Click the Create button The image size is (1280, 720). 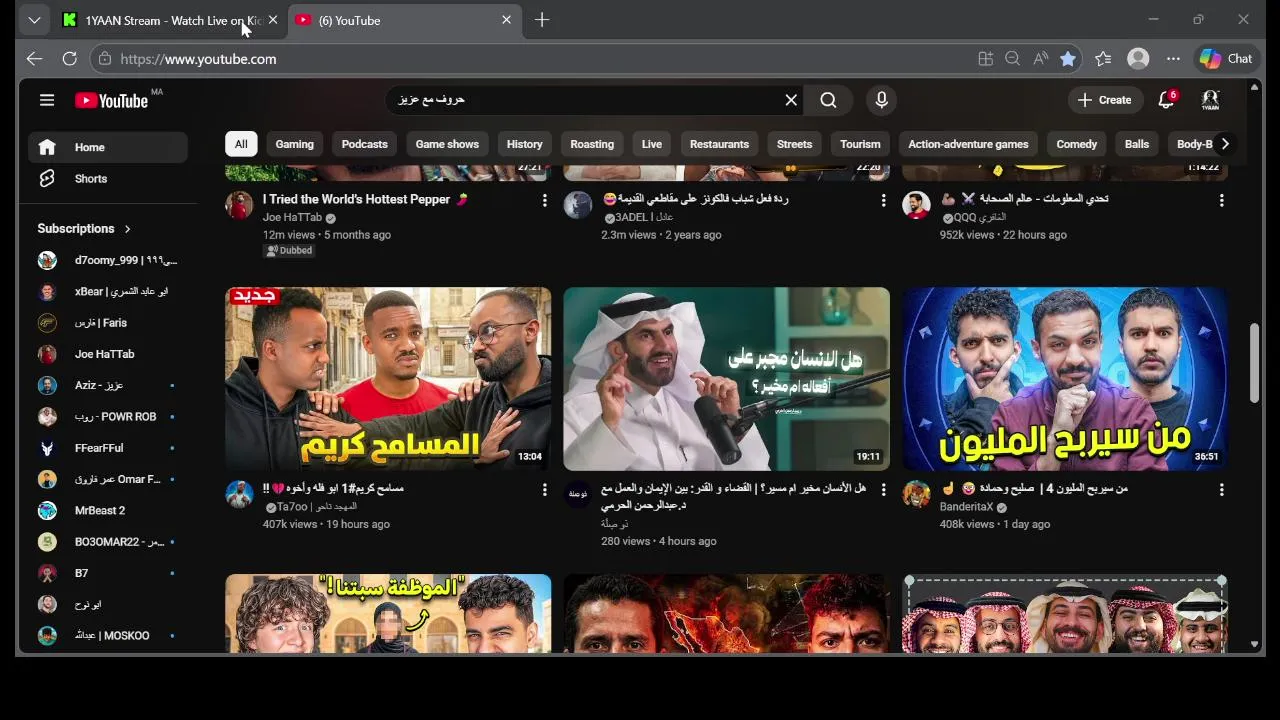[x=1105, y=100]
